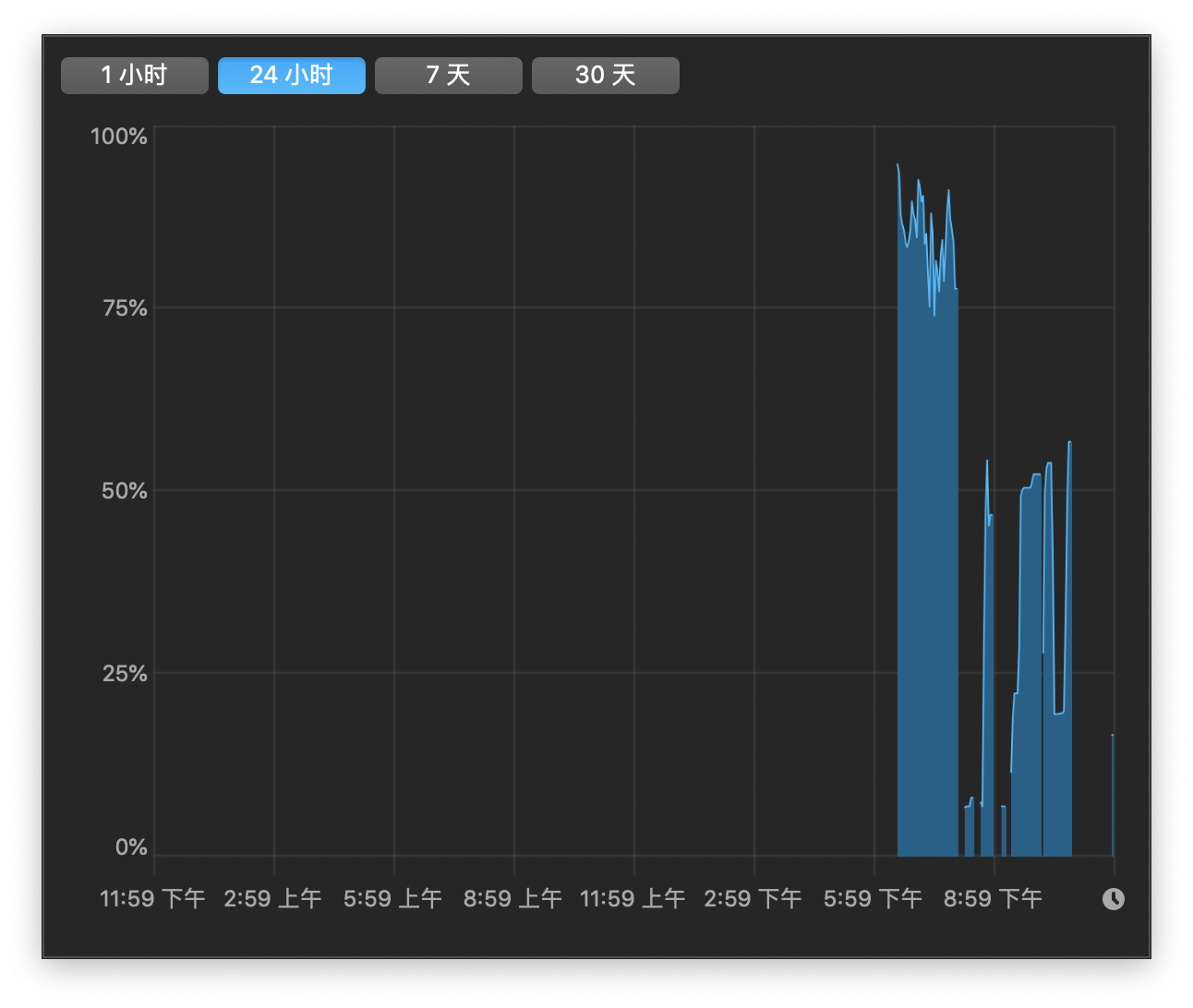
Task: Open the 30 天 history view
Action: (x=606, y=76)
